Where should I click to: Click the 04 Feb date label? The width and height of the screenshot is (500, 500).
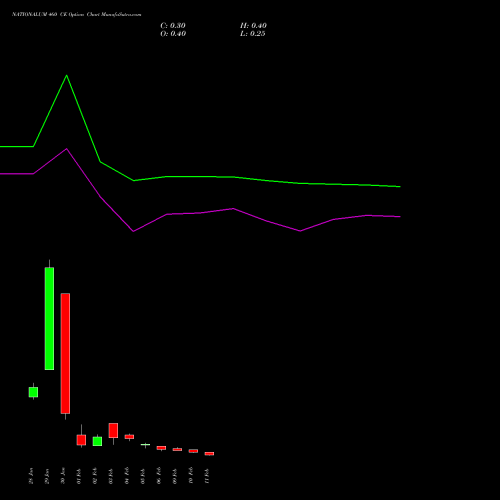click(127, 476)
